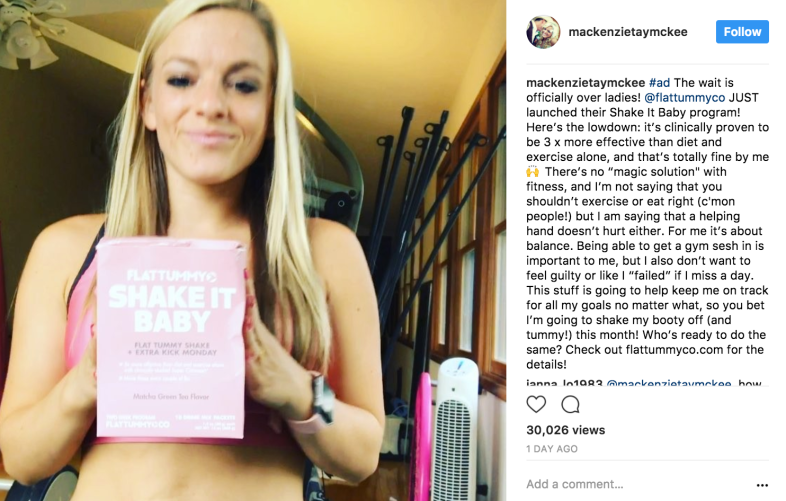Follow mackenzietaymckee with the blue button
The height and width of the screenshot is (501, 786).
742,32
